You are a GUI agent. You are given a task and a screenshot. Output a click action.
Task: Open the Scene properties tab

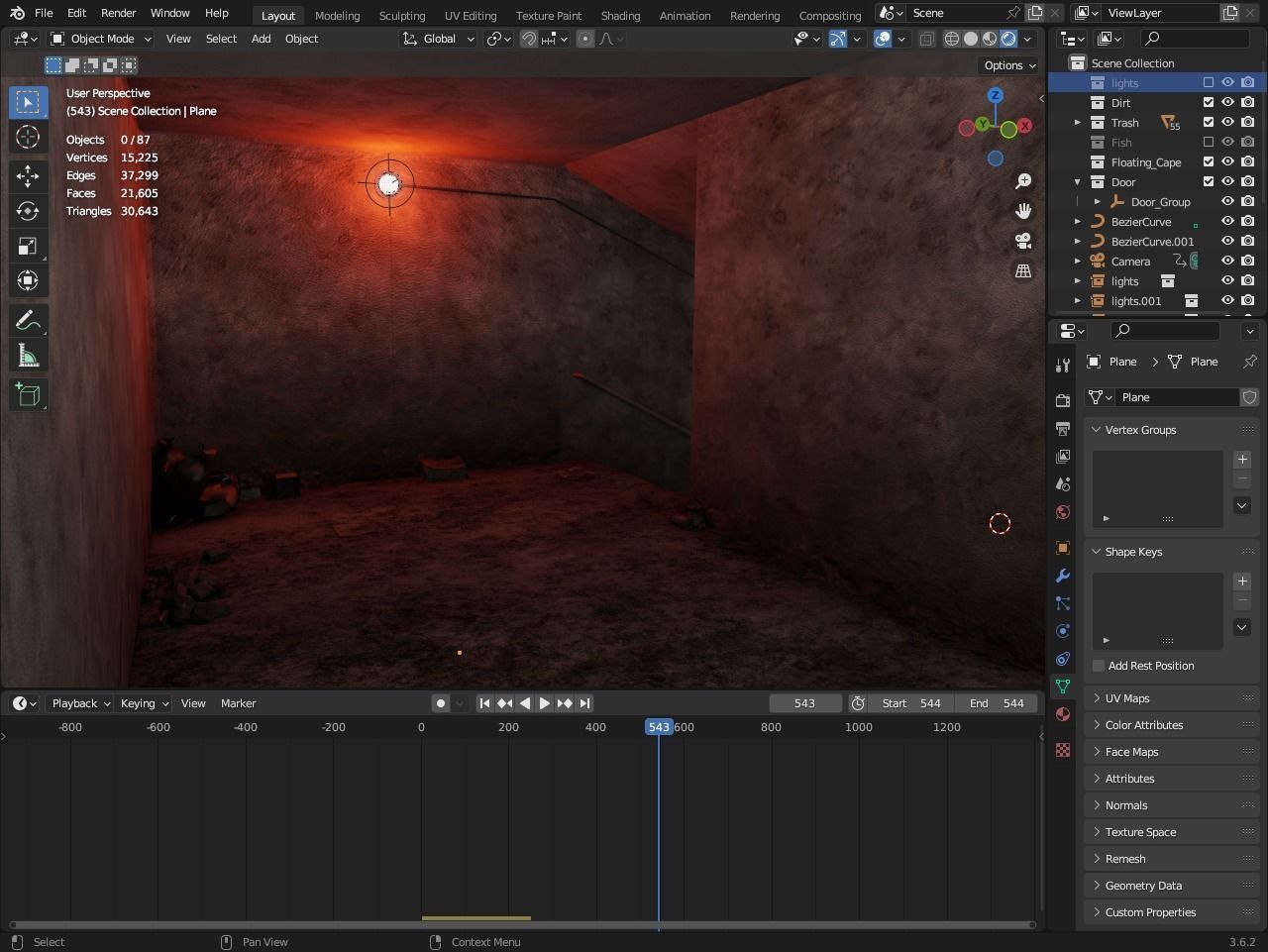coord(1063,484)
